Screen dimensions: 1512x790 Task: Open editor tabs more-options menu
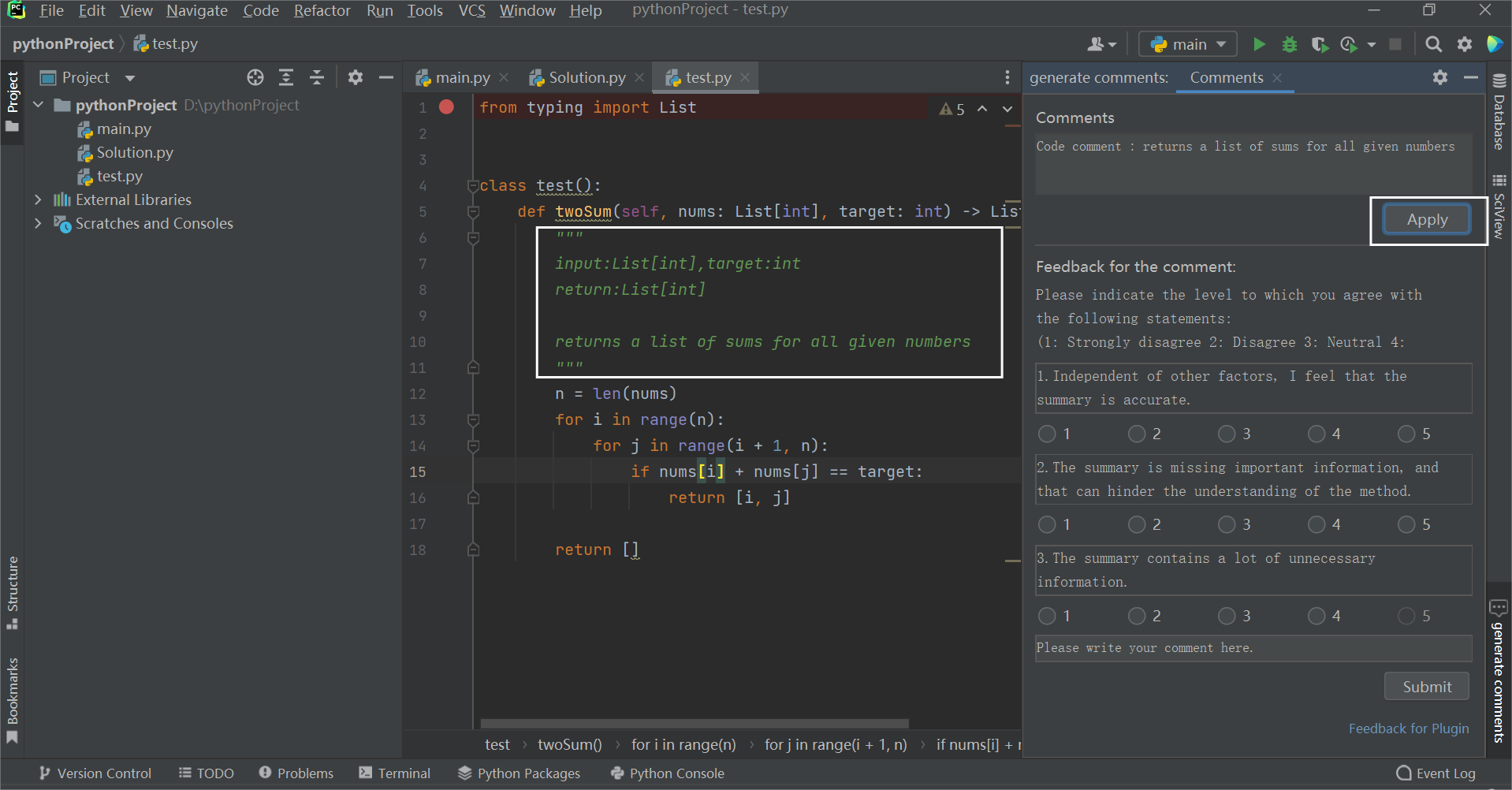pos(1007,77)
